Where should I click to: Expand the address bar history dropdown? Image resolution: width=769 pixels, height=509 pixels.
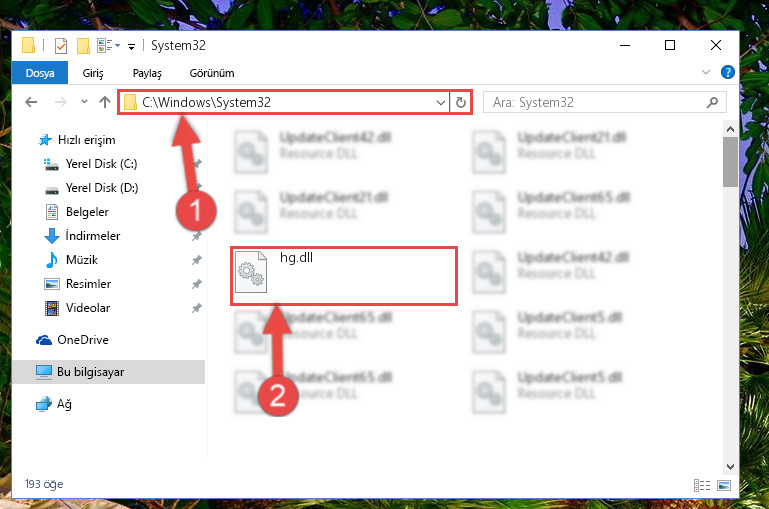point(440,102)
